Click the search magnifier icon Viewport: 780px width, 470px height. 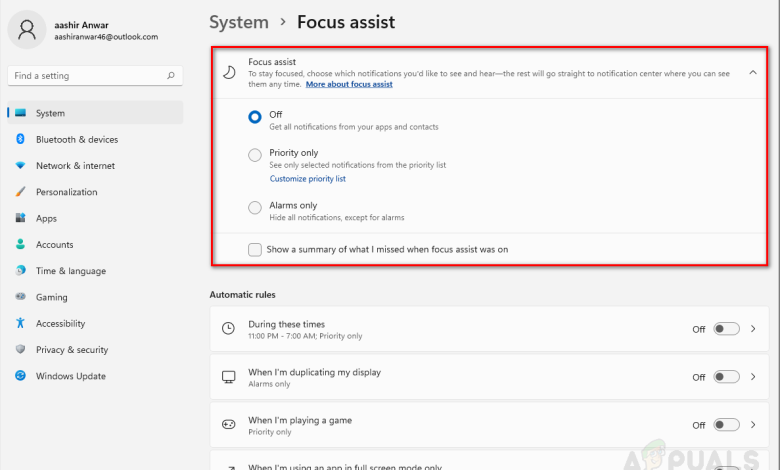click(172, 75)
